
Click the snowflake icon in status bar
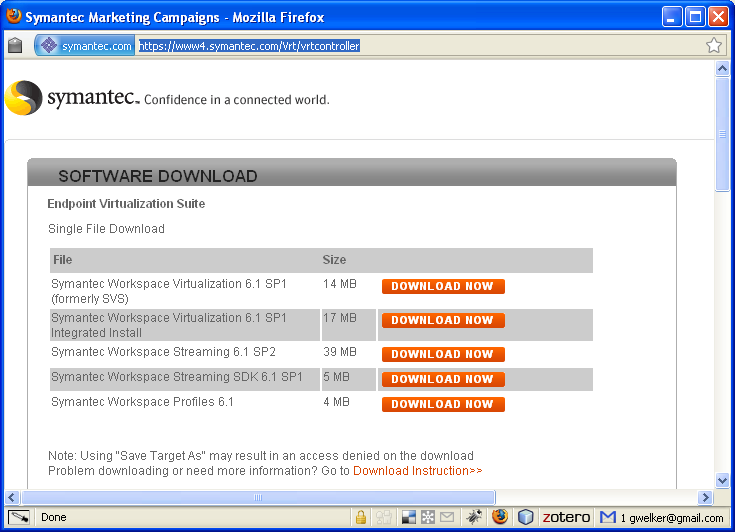(428, 517)
